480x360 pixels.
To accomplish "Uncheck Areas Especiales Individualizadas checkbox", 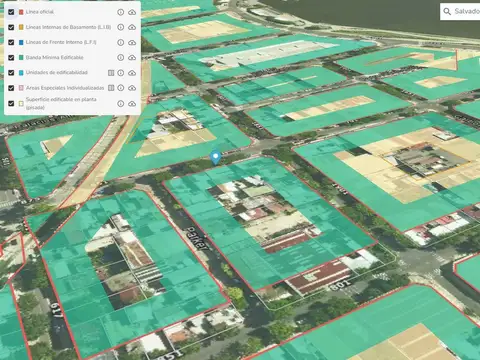I will tap(11, 88).
